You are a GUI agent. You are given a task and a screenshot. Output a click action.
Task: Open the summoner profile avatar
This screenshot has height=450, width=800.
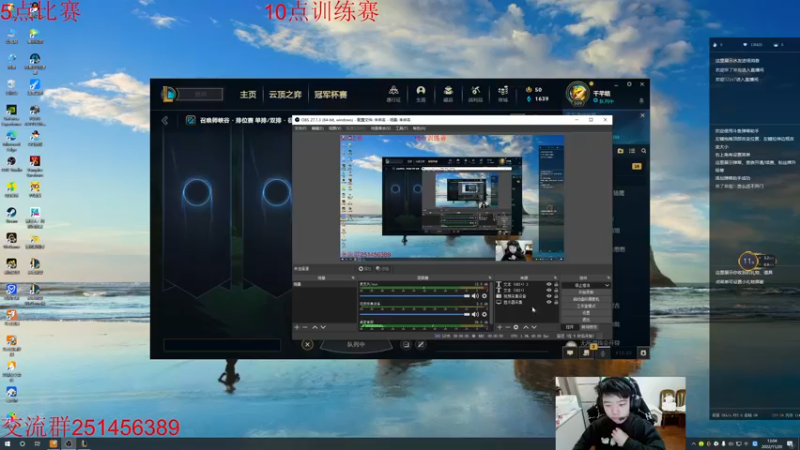(578, 94)
